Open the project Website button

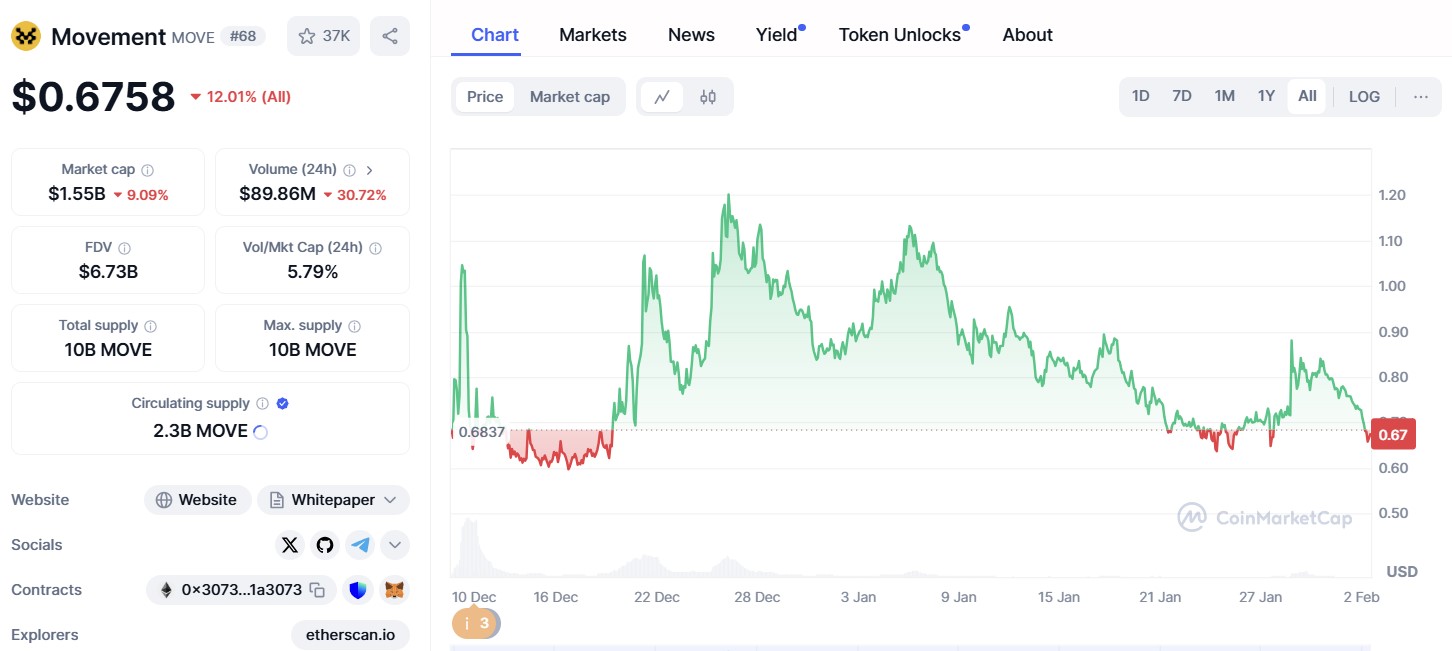(197, 499)
